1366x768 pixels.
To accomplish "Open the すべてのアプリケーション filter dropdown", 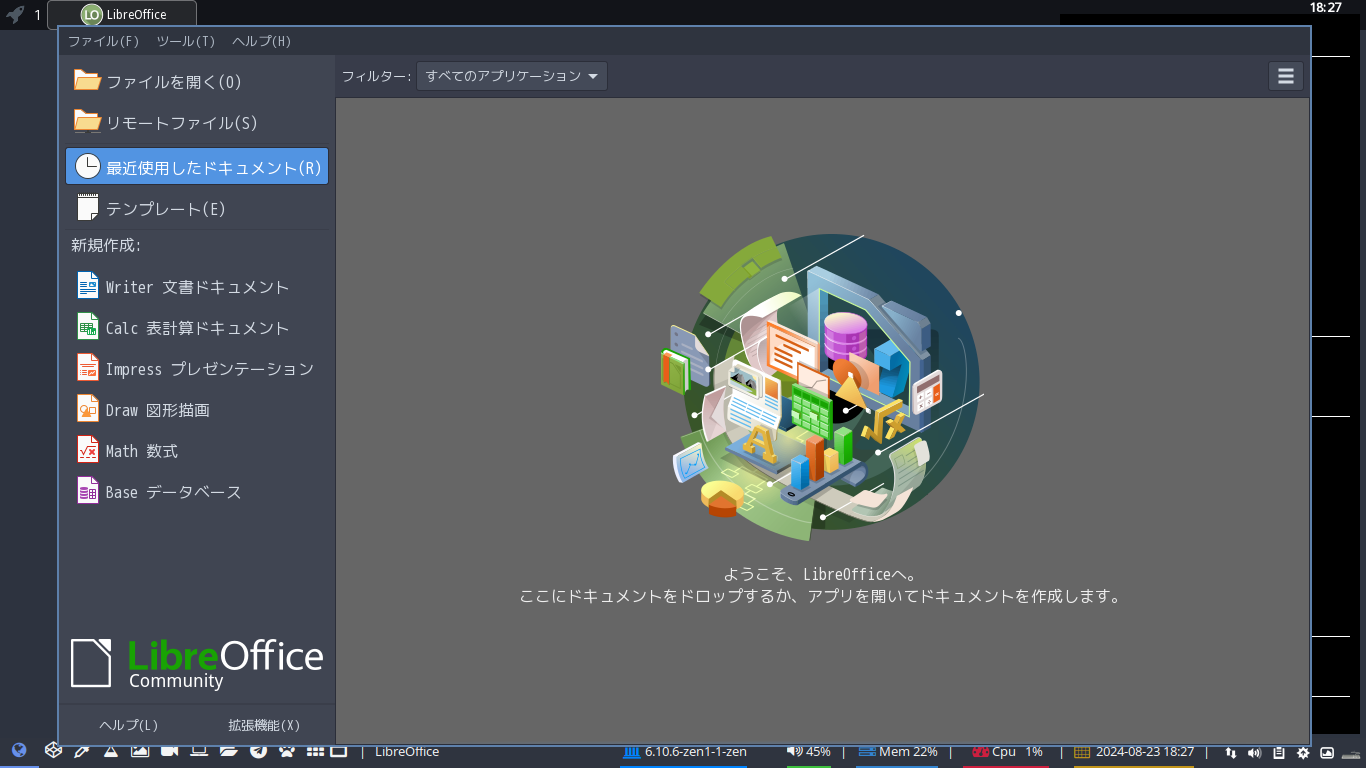I will click(x=511, y=75).
